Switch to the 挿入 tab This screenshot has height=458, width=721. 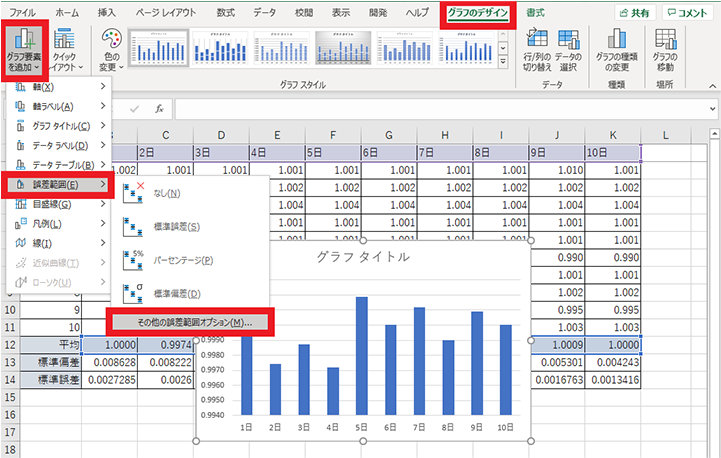coord(106,13)
